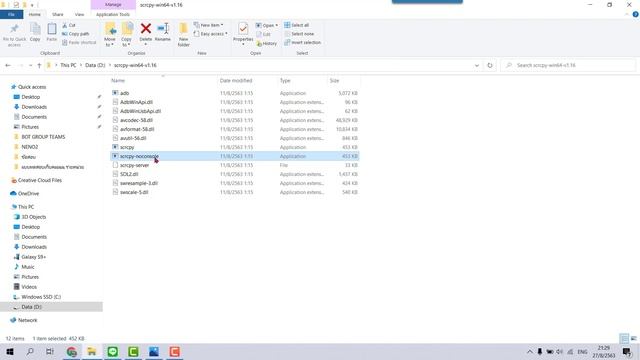The image size is (640, 360).
Task: Switch to the Large icons view icon
Action: pos(634,338)
